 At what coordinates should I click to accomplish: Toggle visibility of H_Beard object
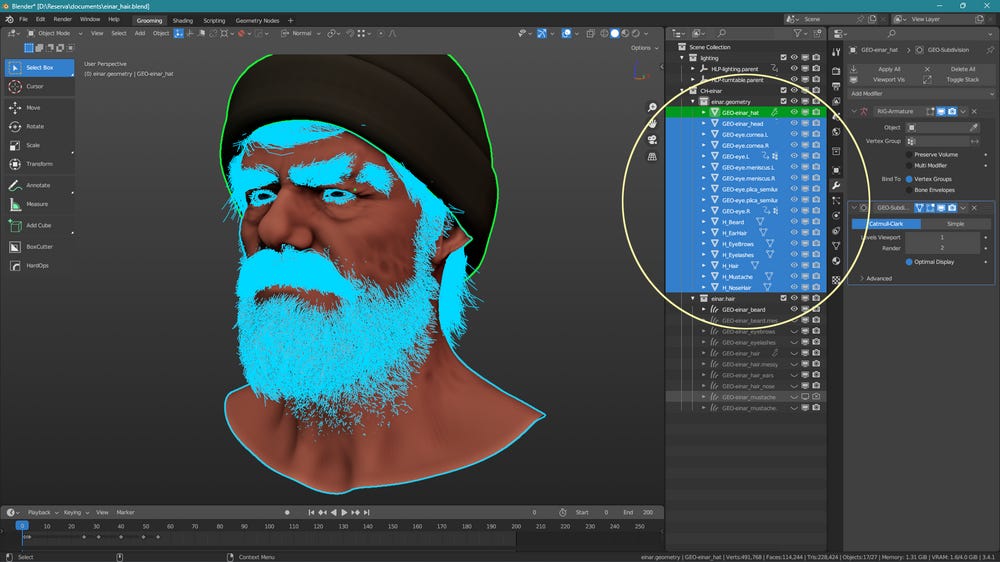pyautogui.click(x=794, y=221)
